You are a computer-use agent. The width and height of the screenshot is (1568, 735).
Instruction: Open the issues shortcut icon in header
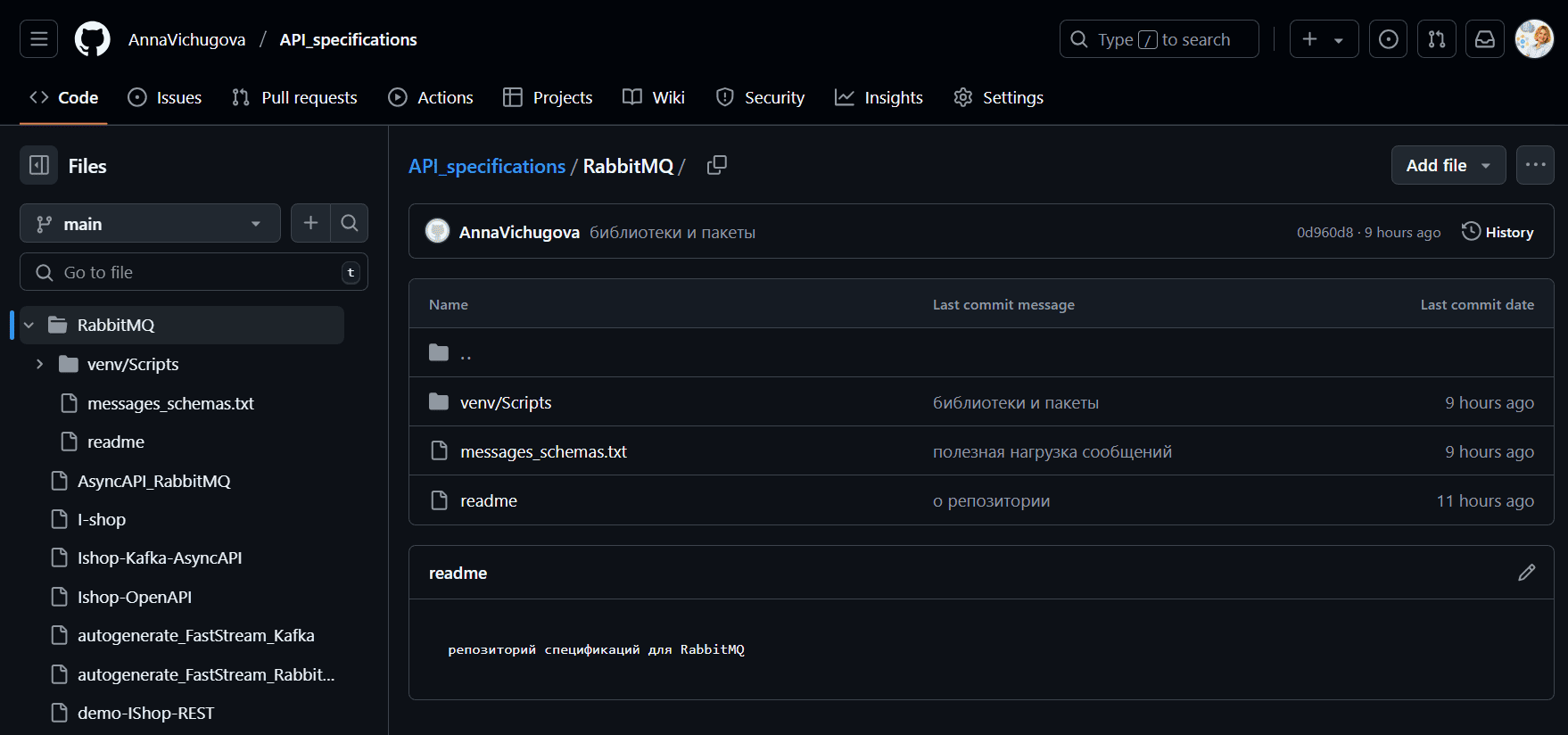coord(1389,39)
